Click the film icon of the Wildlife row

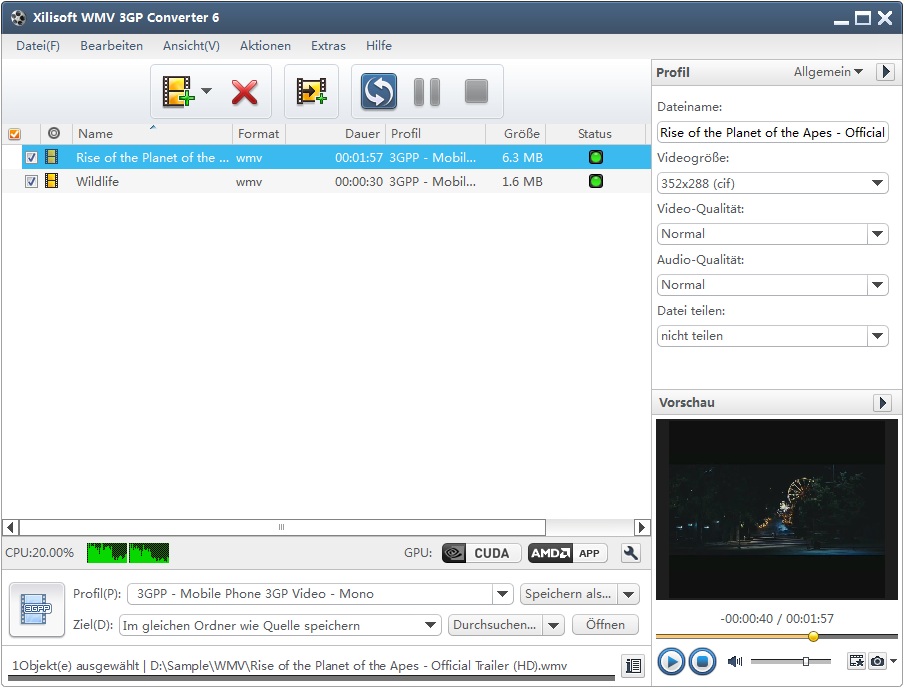pyautogui.click(x=51, y=181)
